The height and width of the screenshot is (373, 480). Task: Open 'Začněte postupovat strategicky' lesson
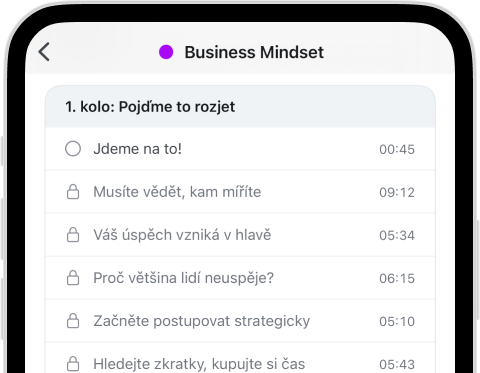pos(240,321)
